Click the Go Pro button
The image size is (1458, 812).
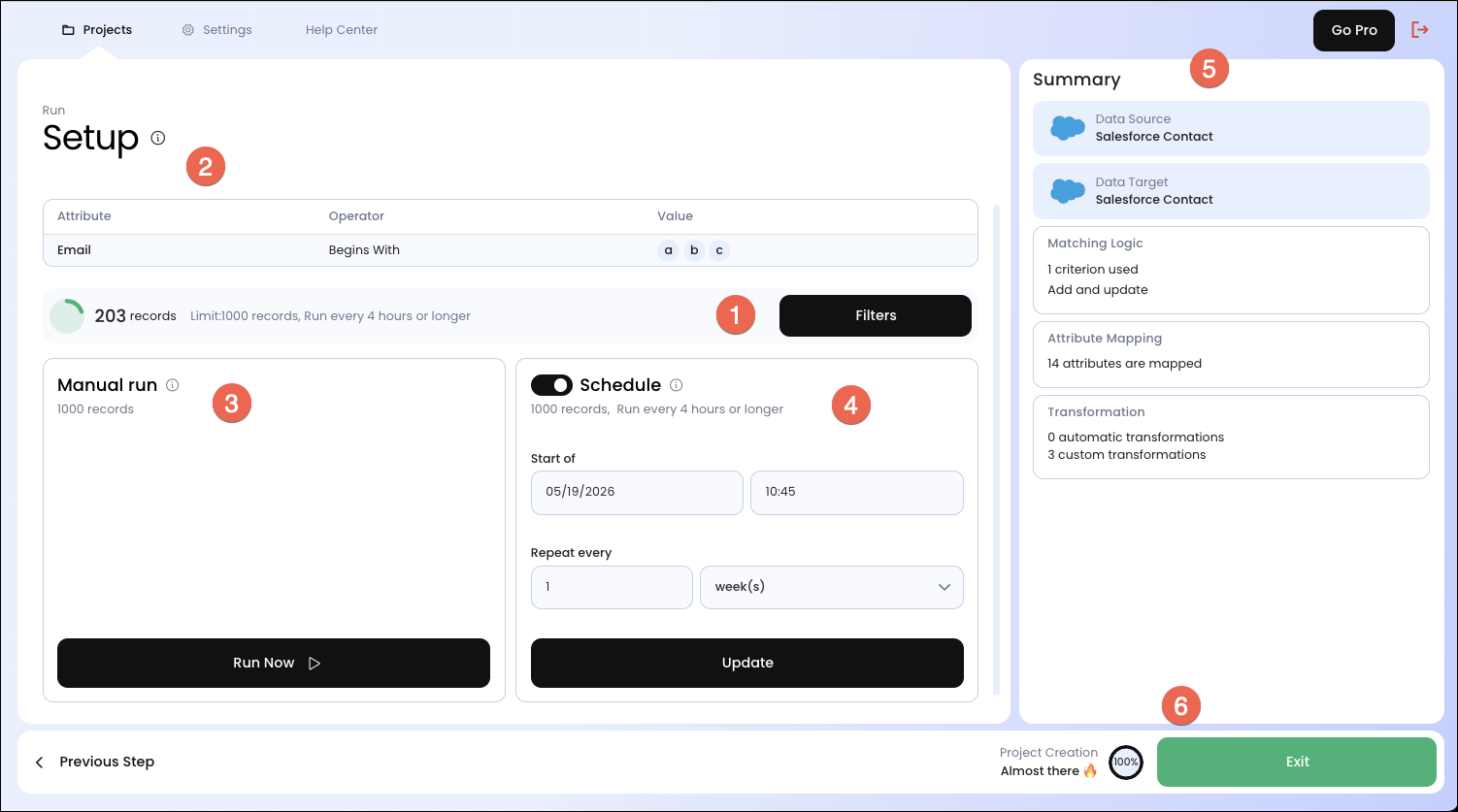[1354, 30]
